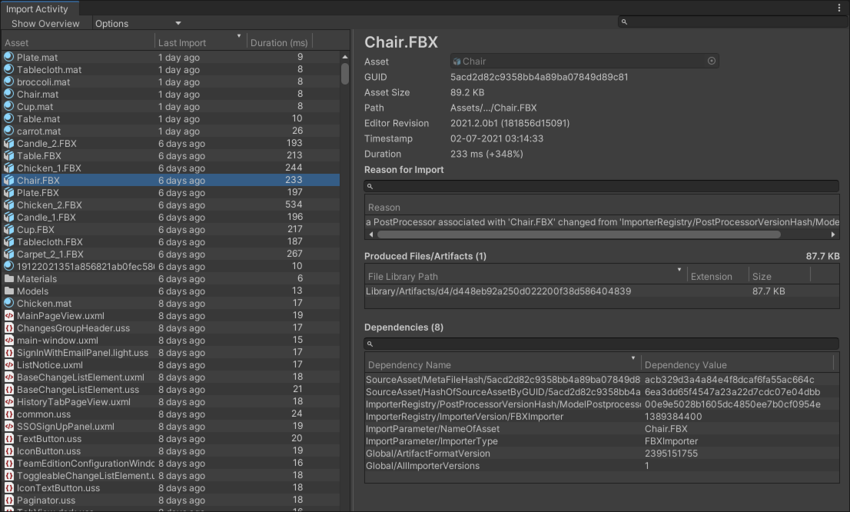Click the MainPageView.uxml file icon
Image resolution: width=850 pixels, height=512 pixels.
click(9, 316)
